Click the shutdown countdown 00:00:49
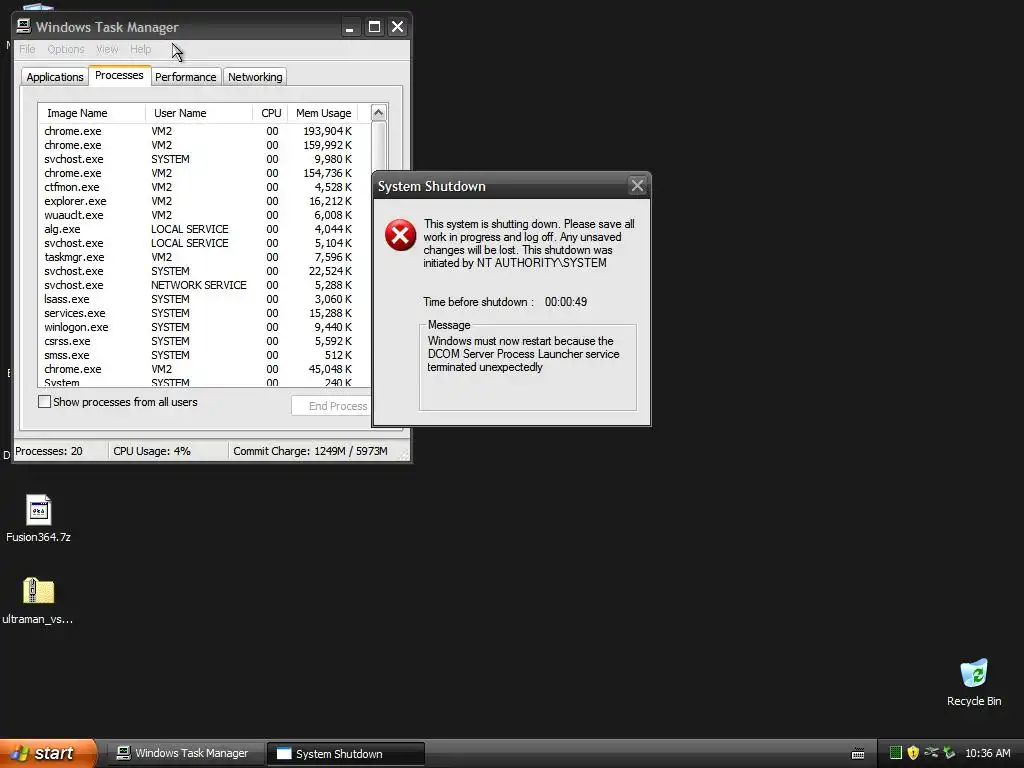 566,302
